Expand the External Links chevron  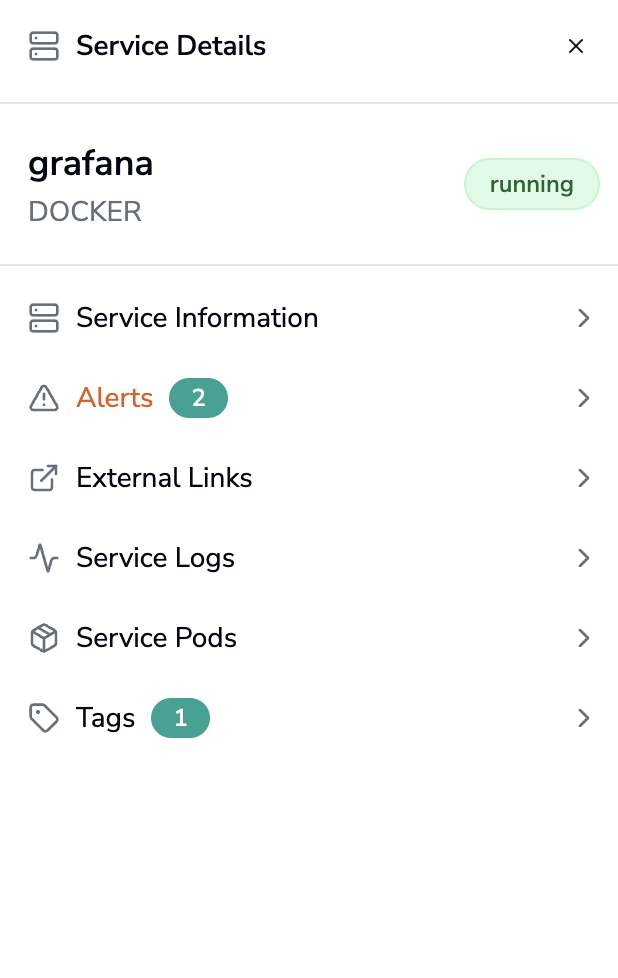(x=584, y=478)
